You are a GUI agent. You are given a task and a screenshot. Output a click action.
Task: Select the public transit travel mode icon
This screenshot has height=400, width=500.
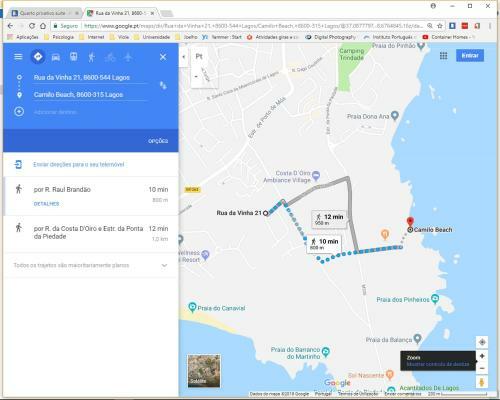(x=74, y=57)
